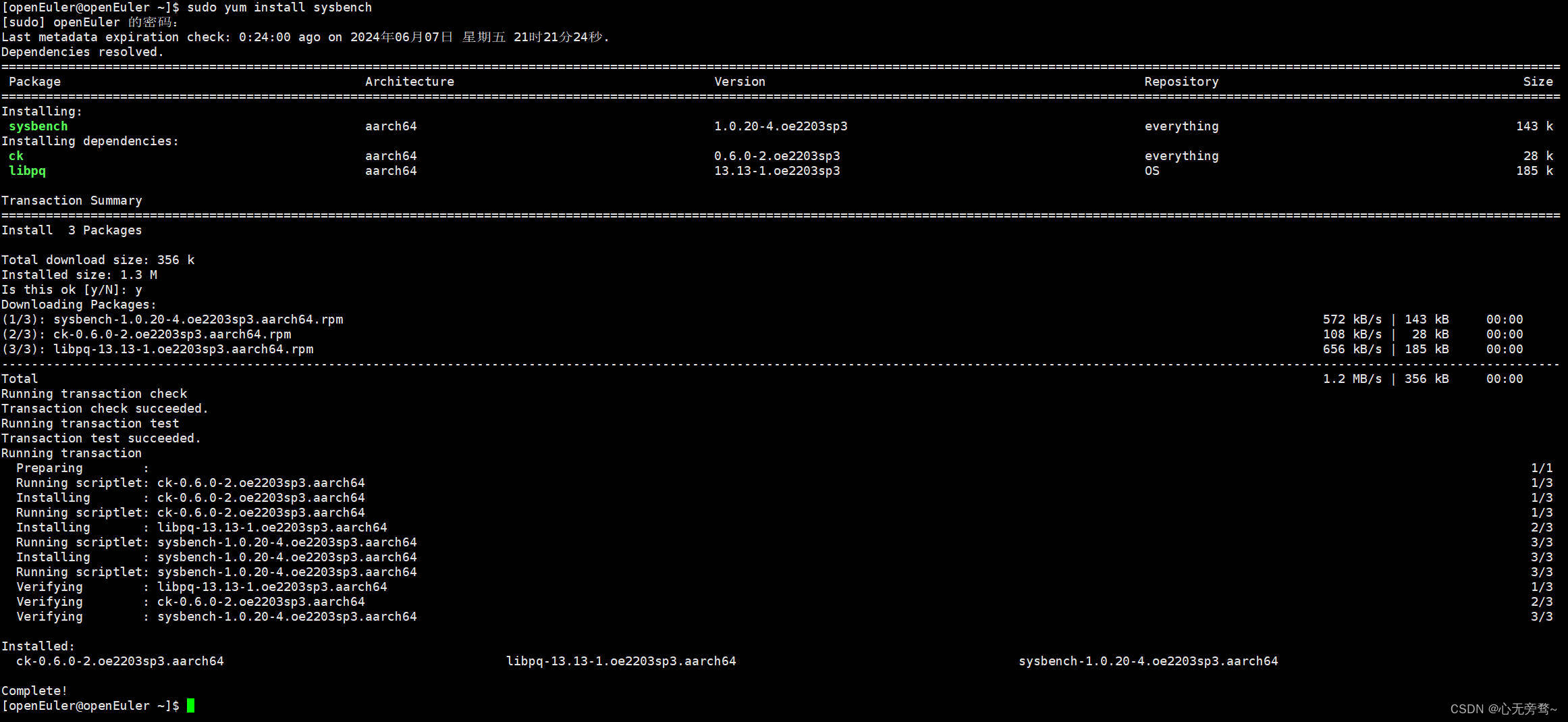The height and width of the screenshot is (722, 1568).
Task: Click 'Running transaction check' line
Action: coord(94,394)
